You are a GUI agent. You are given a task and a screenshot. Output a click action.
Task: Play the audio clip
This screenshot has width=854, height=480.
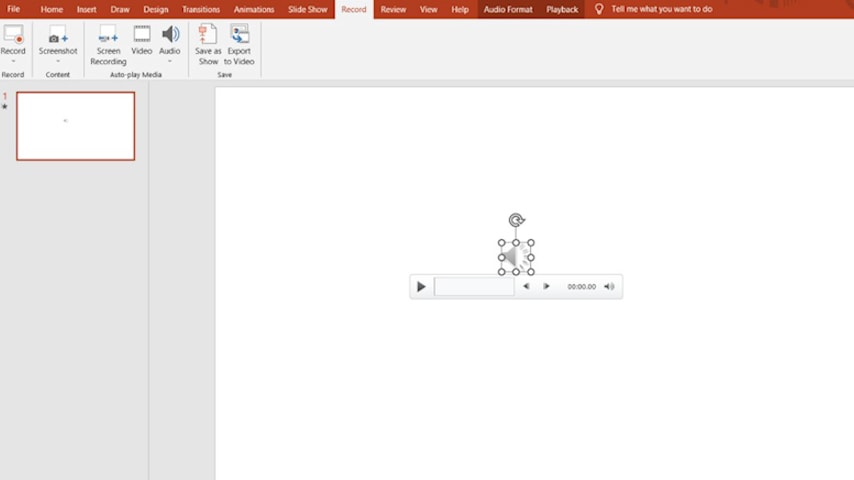coord(421,287)
